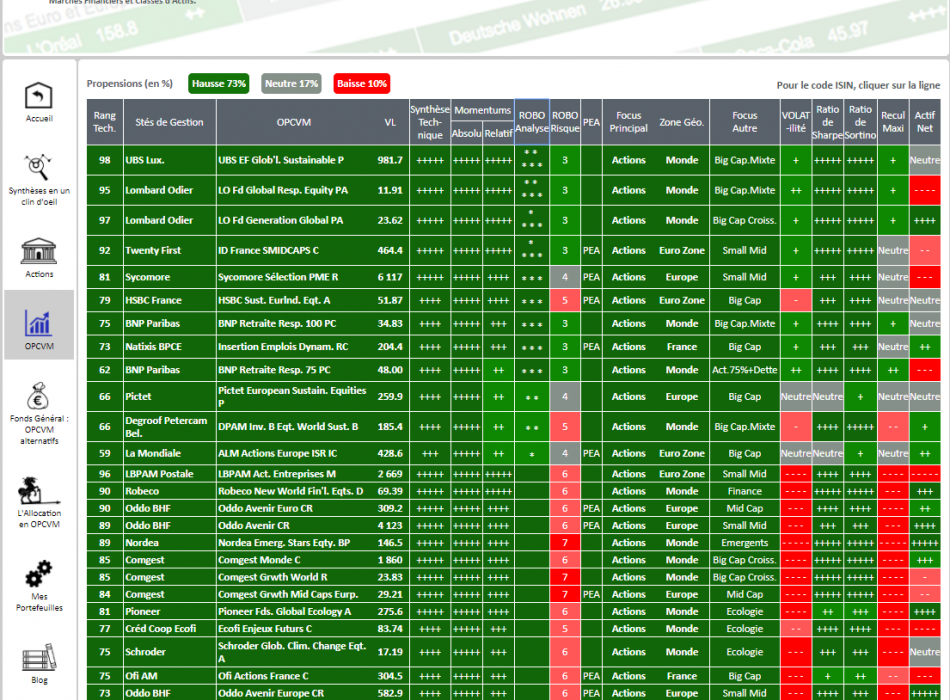Click the Hausse 73% badge
This screenshot has width=950, height=700.
219,84
